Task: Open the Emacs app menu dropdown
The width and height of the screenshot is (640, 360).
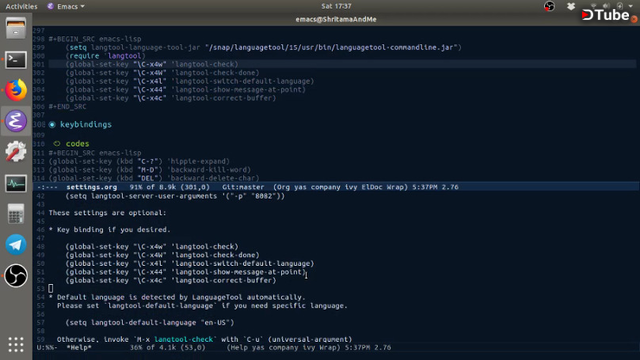Action: click(x=66, y=6)
